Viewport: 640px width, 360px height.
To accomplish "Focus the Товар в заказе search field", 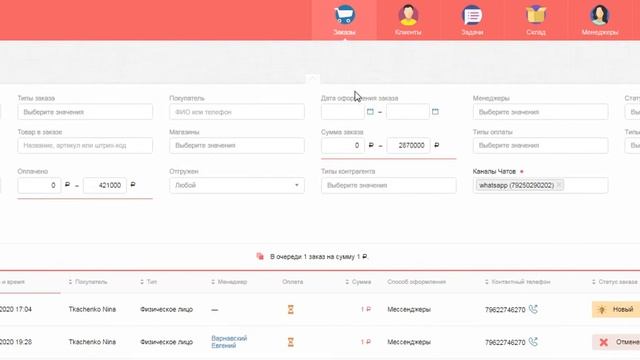I will (85, 145).
